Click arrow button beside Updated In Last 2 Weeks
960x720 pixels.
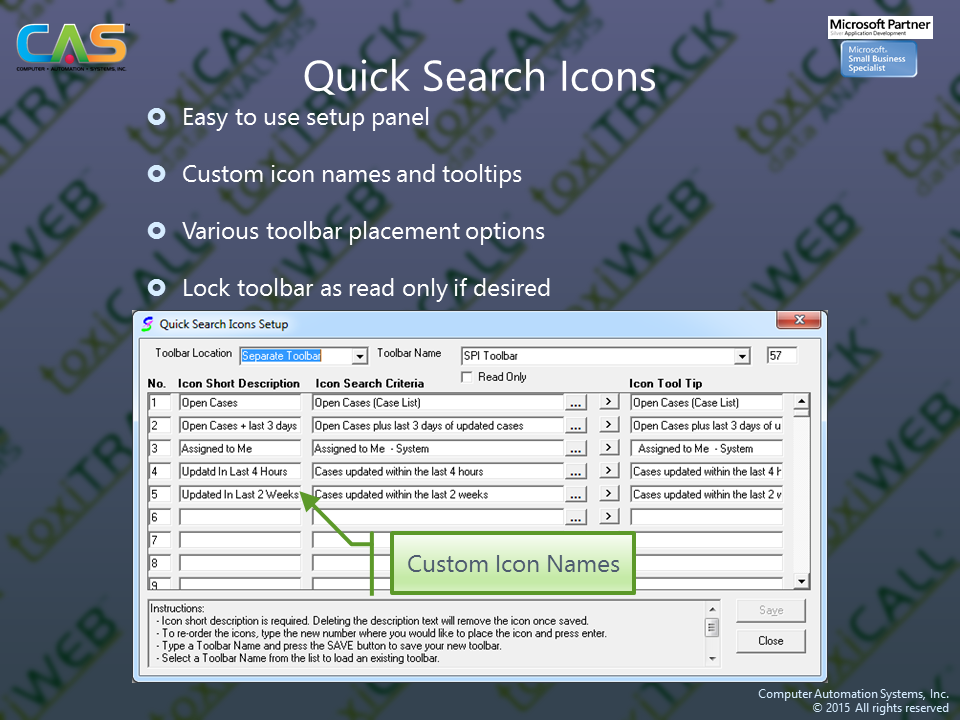click(608, 495)
